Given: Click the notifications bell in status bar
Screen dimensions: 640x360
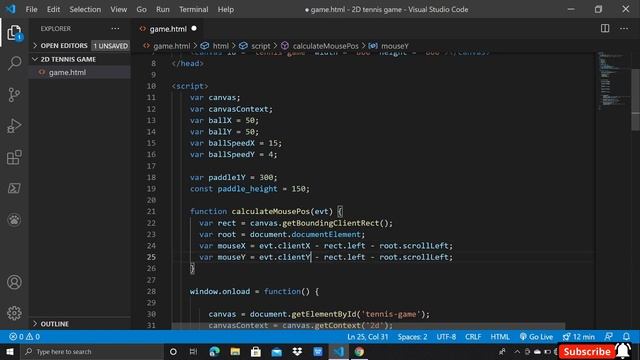Looking at the screenshot, I should click(x=627, y=337).
